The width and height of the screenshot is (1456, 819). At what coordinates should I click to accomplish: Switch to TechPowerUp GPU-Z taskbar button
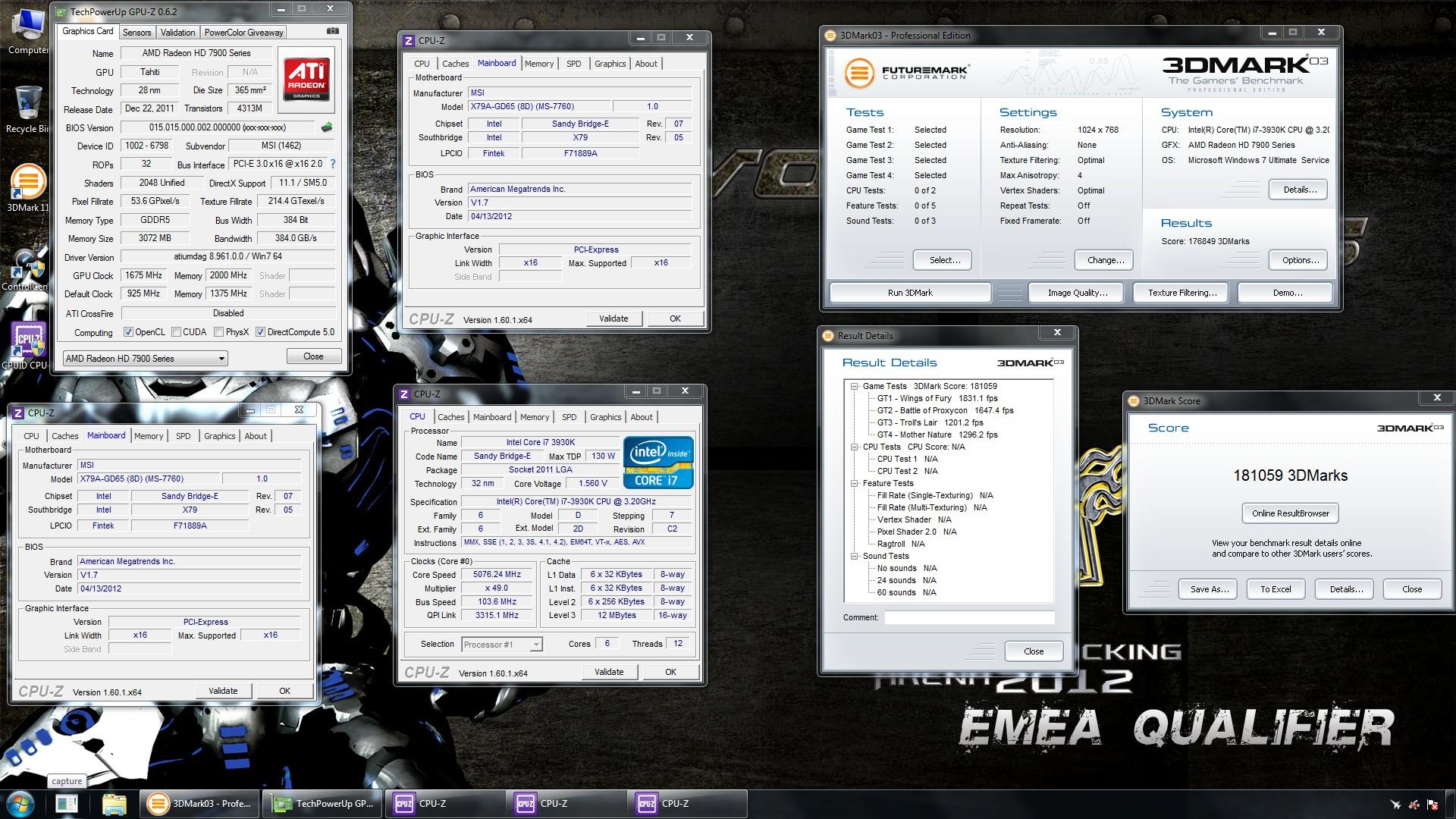point(323,804)
